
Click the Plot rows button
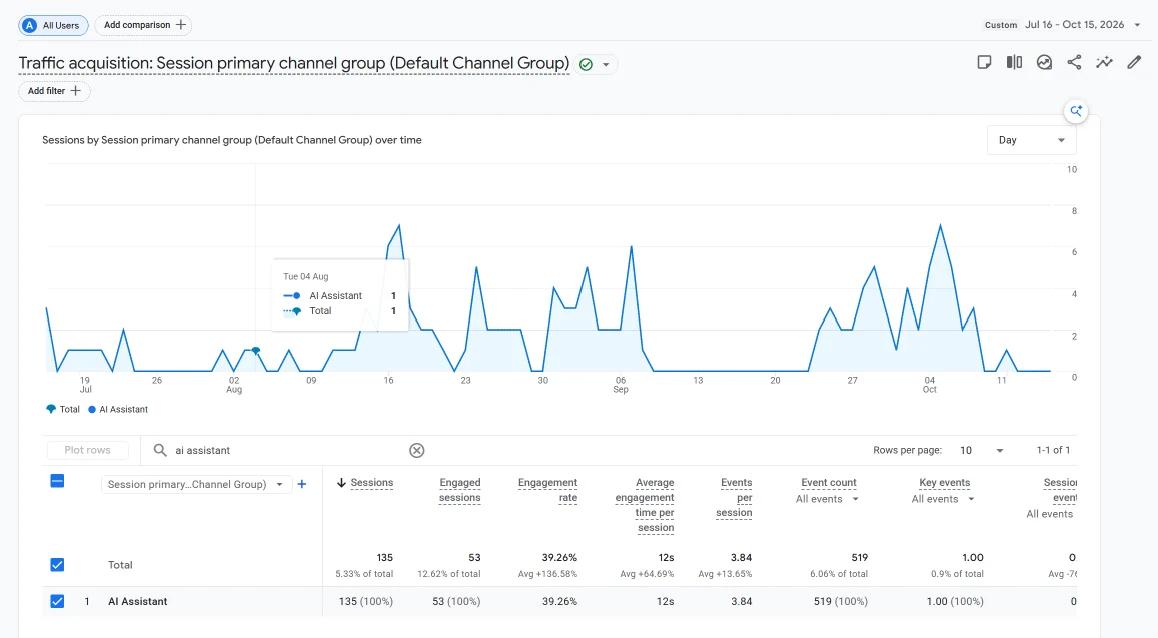pyautogui.click(x=87, y=450)
